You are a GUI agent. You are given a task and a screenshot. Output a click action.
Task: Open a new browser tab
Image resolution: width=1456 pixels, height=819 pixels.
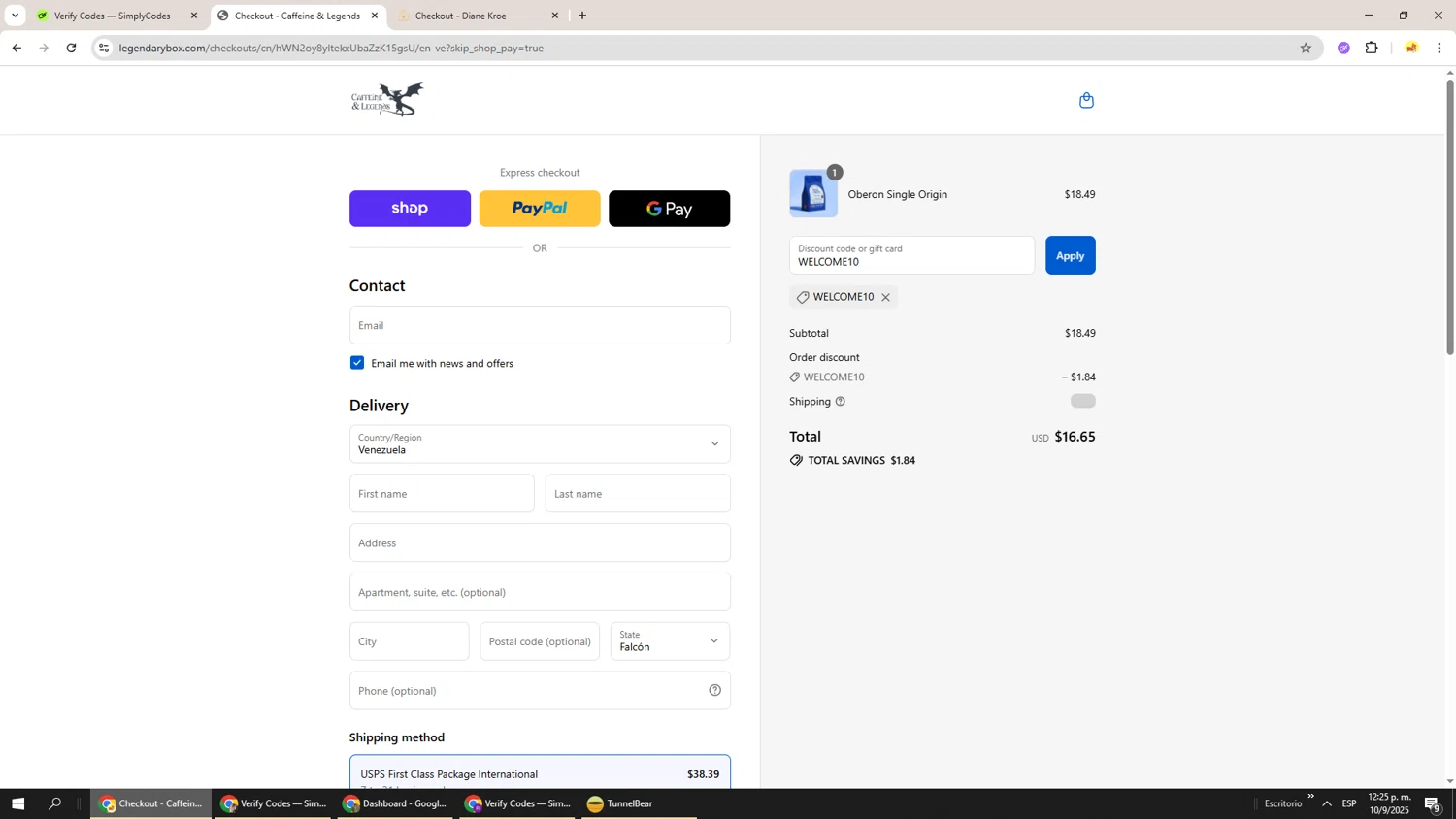click(582, 16)
